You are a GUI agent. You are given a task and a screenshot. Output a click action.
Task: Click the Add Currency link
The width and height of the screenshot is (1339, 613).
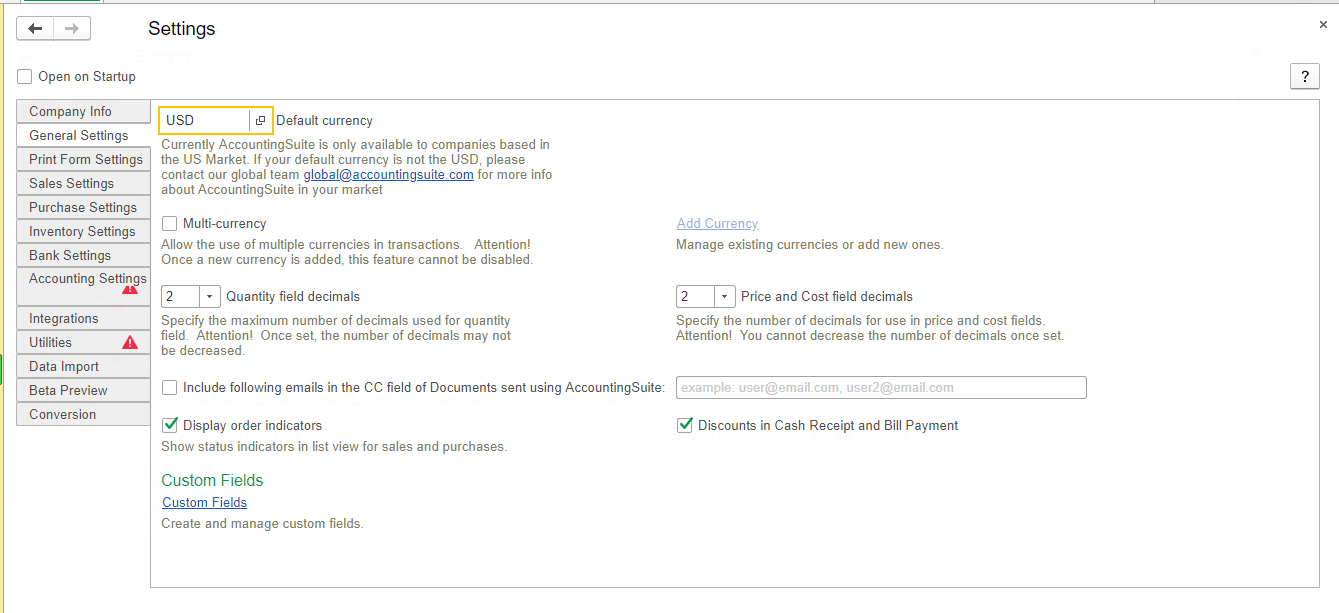(x=717, y=224)
